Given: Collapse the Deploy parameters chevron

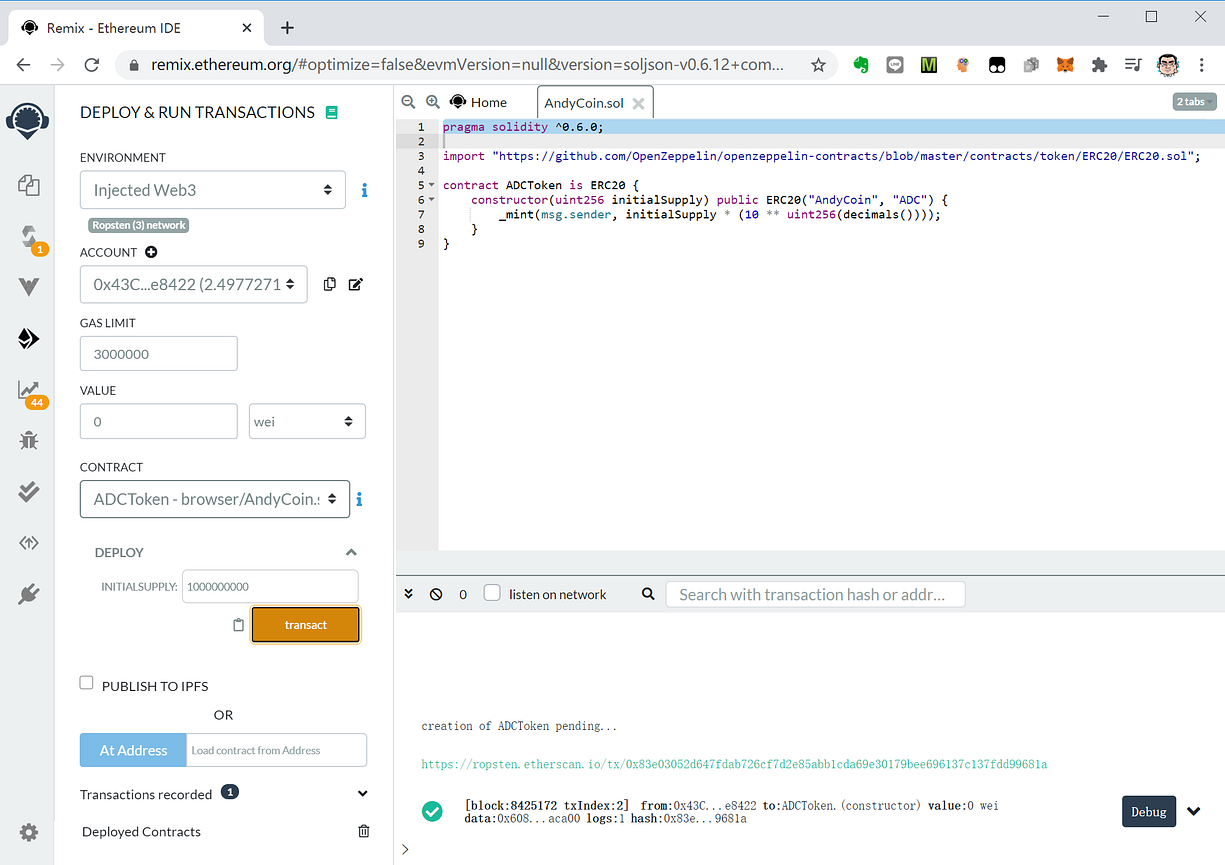Looking at the screenshot, I should coord(351,552).
